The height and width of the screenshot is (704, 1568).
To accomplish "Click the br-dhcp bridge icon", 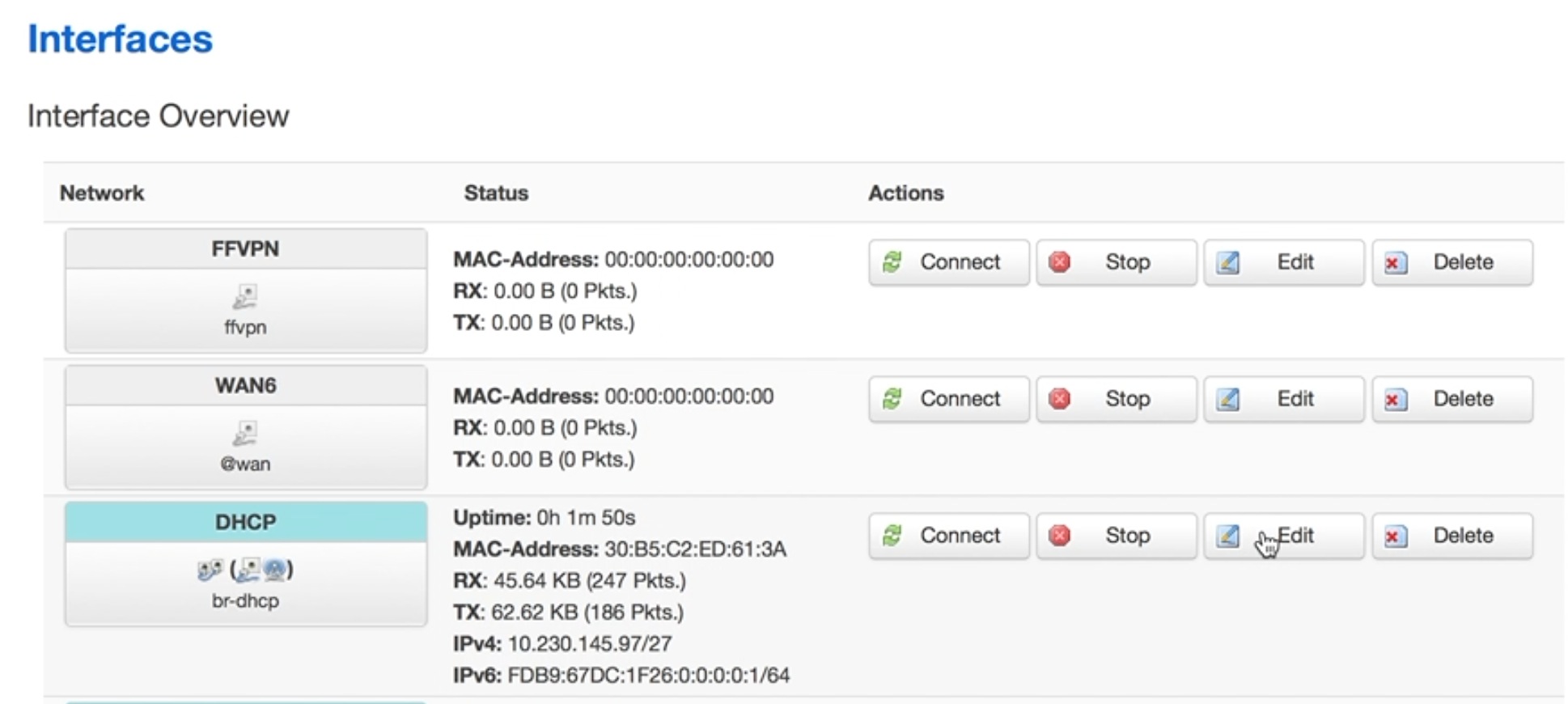I will [210, 570].
